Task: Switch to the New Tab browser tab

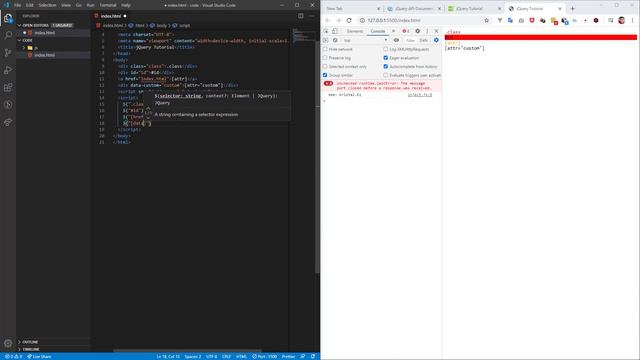Action: pos(353,9)
